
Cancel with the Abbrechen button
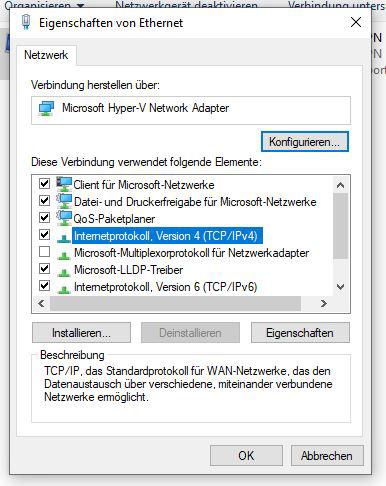pos(327,456)
